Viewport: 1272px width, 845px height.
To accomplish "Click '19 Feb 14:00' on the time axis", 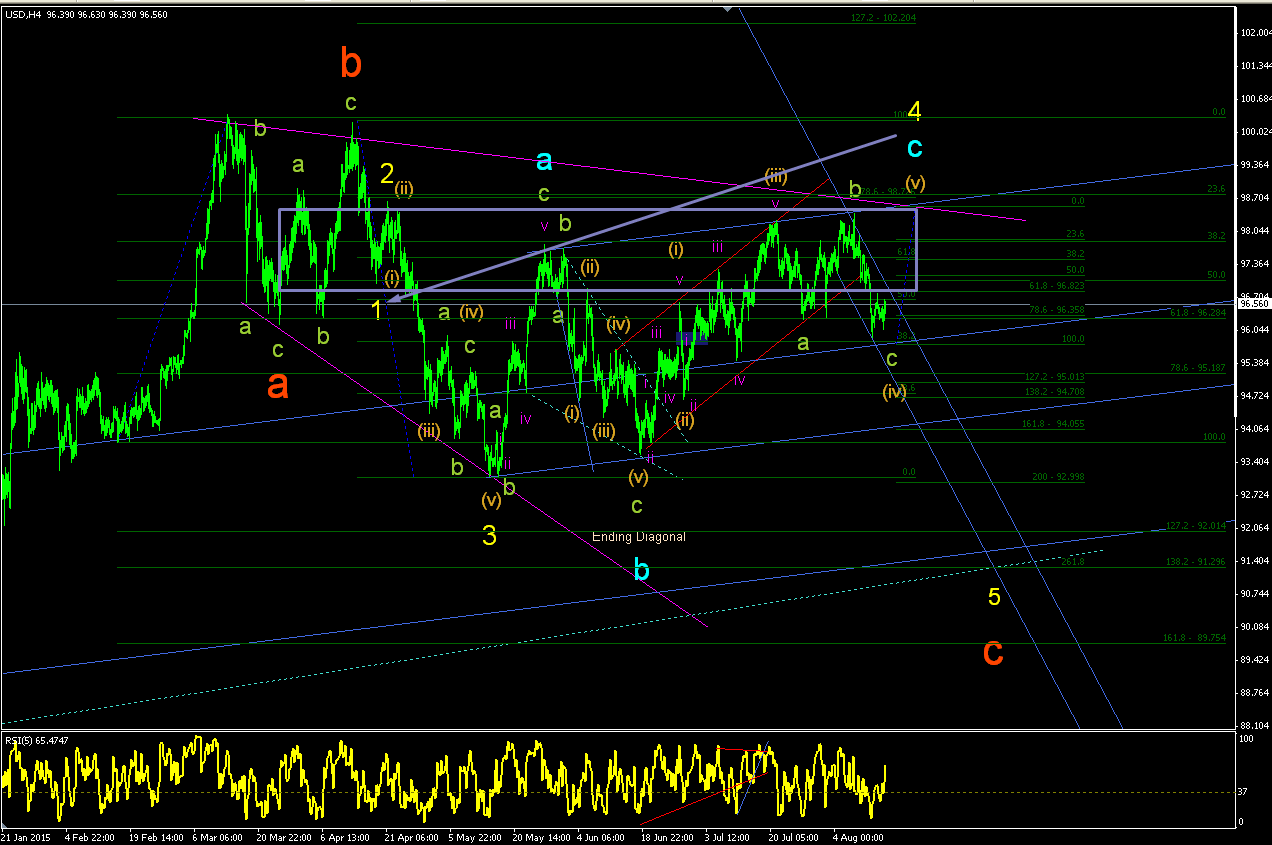I will coord(154,836).
